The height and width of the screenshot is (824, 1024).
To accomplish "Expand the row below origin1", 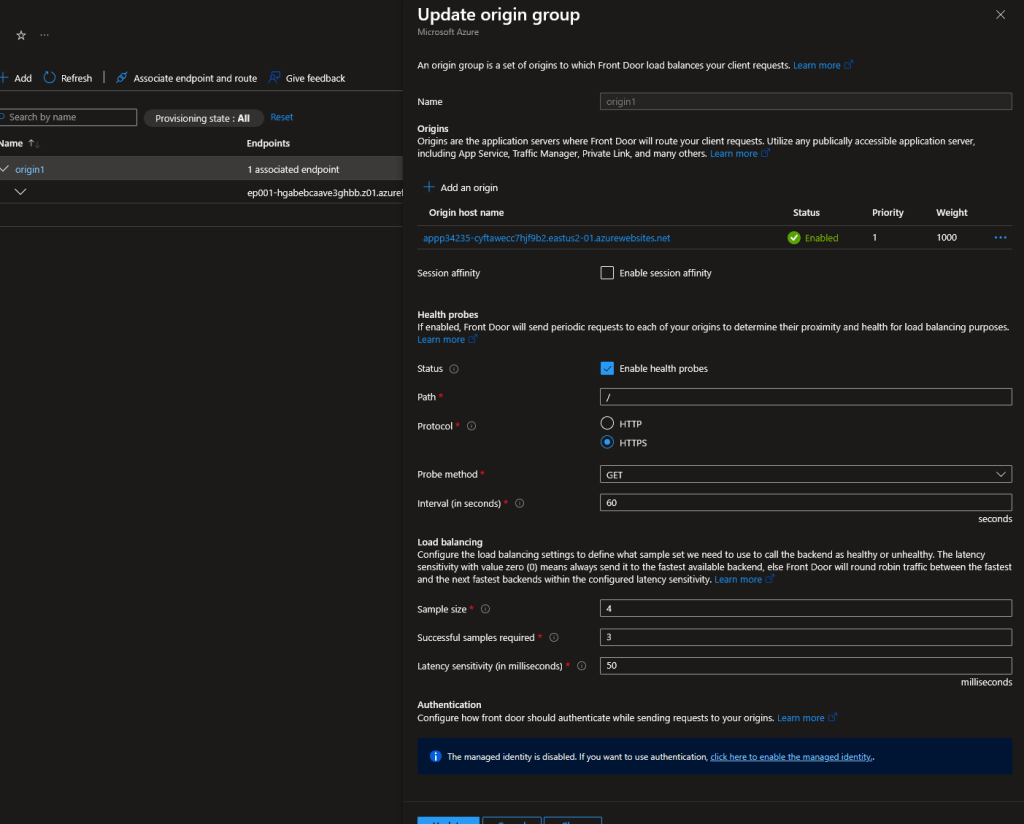I will click(21, 192).
